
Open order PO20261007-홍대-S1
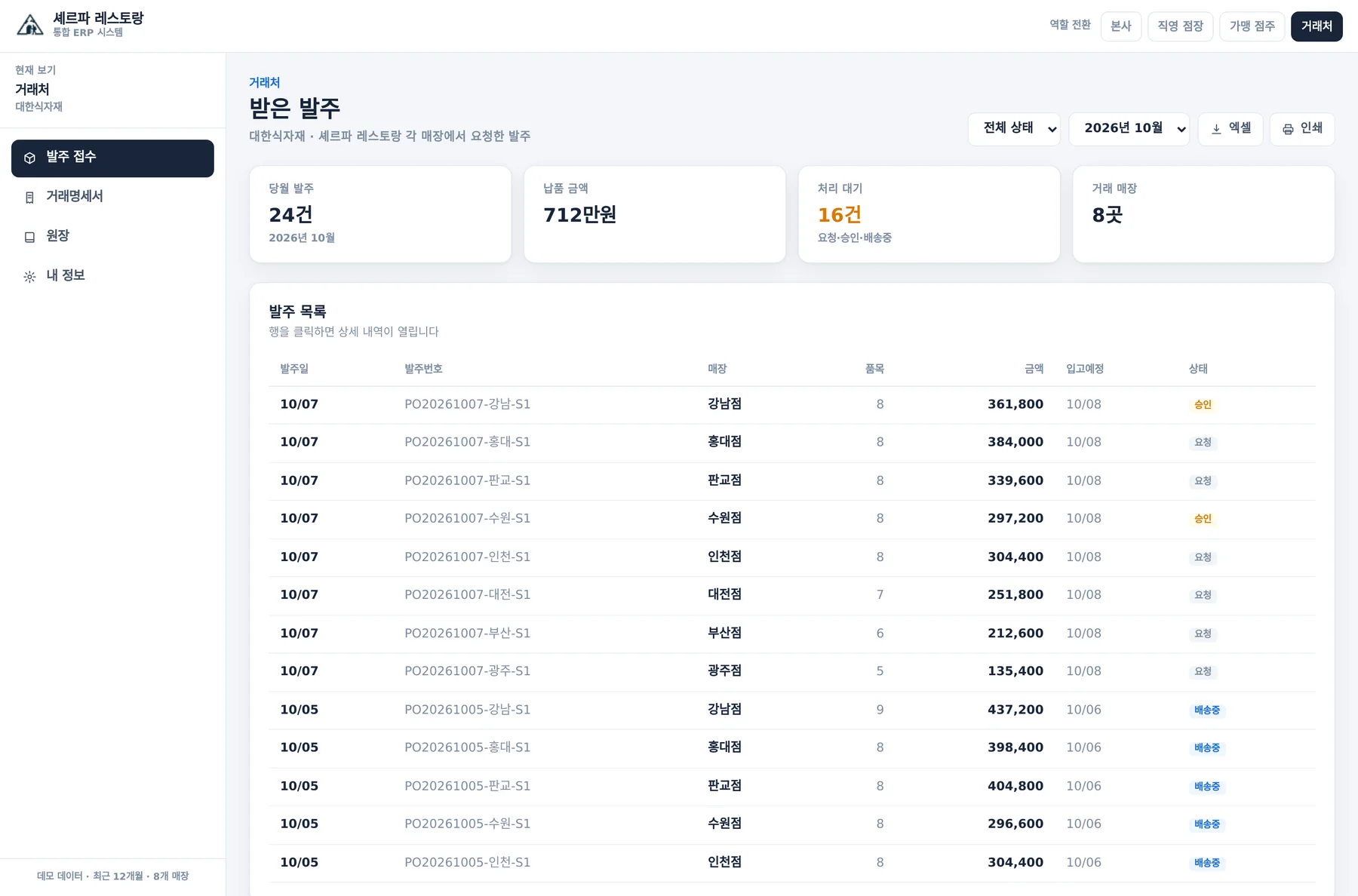[x=792, y=443]
